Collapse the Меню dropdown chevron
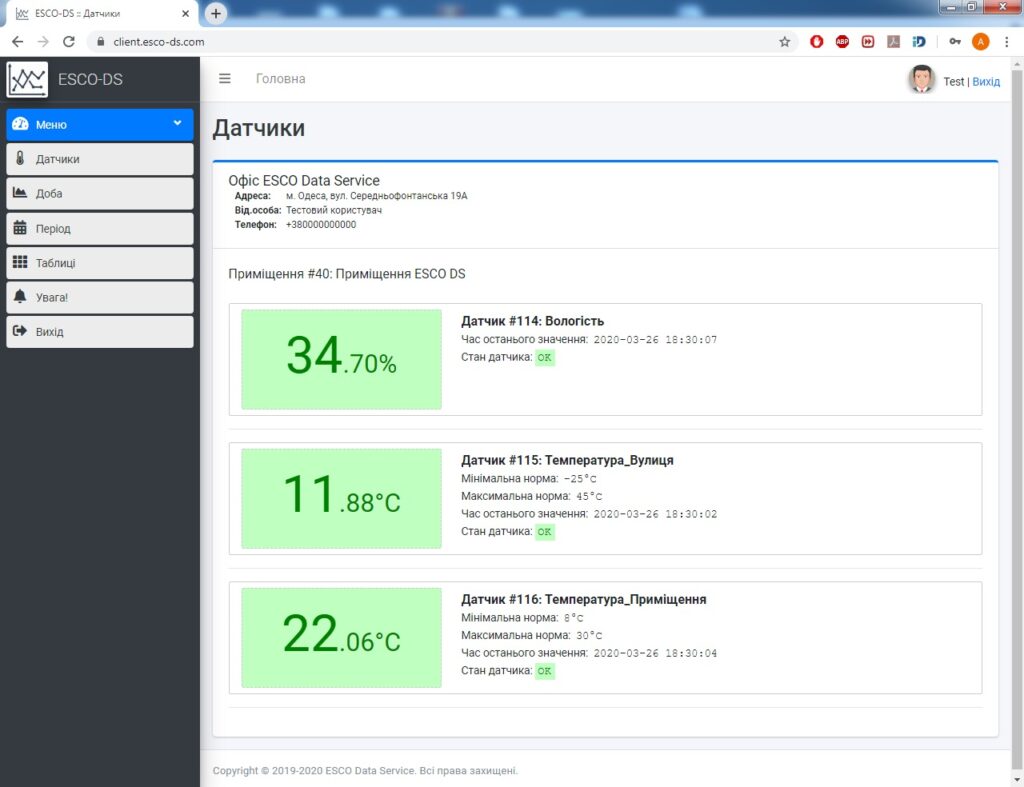The image size is (1024, 787). (177, 123)
